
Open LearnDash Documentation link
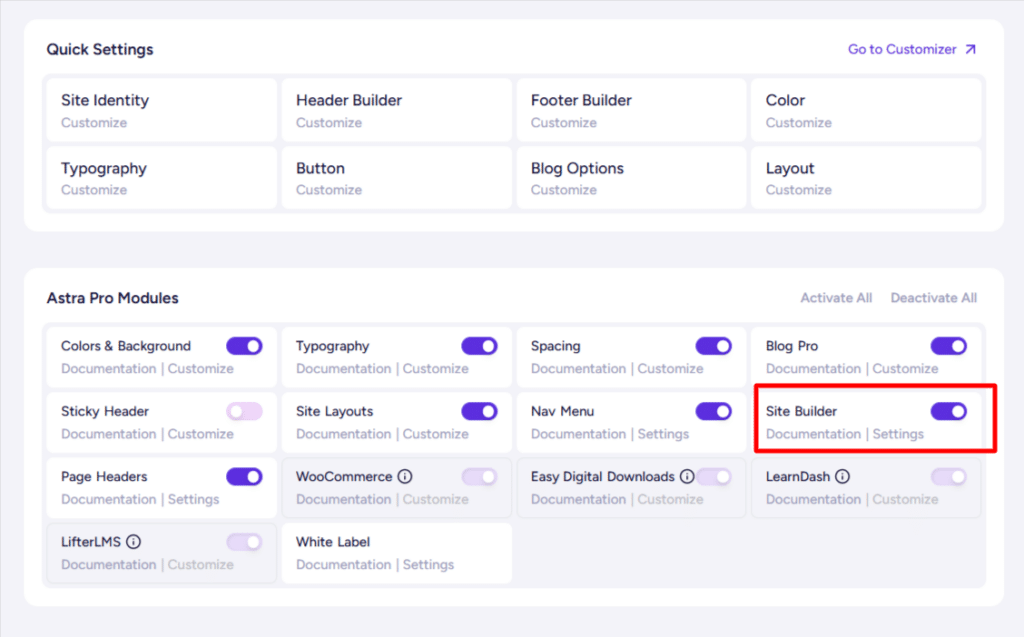pyautogui.click(x=813, y=499)
